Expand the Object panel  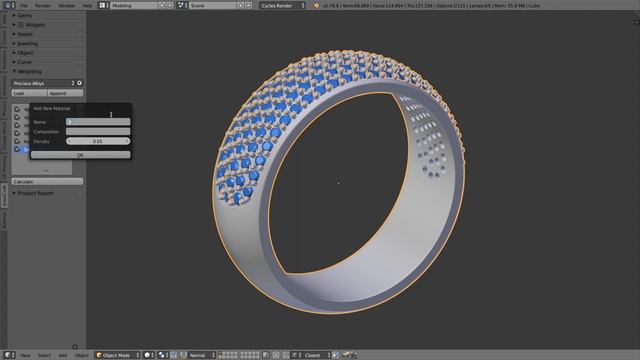point(14,53)
